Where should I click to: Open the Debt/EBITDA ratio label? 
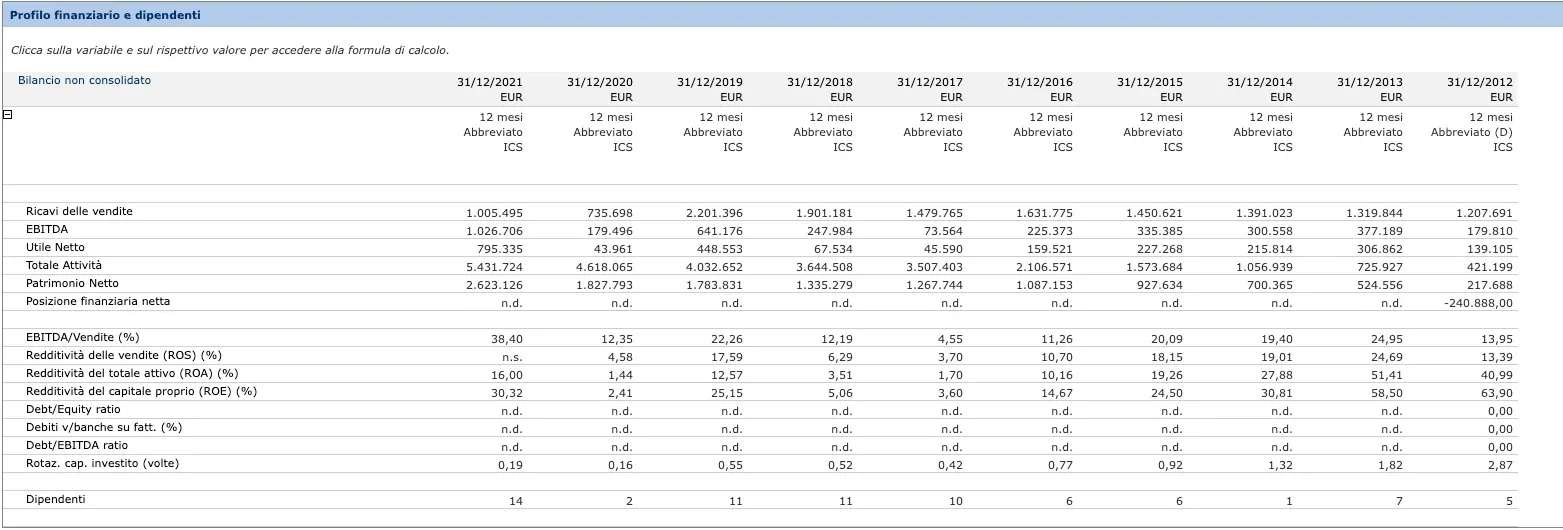77,446
